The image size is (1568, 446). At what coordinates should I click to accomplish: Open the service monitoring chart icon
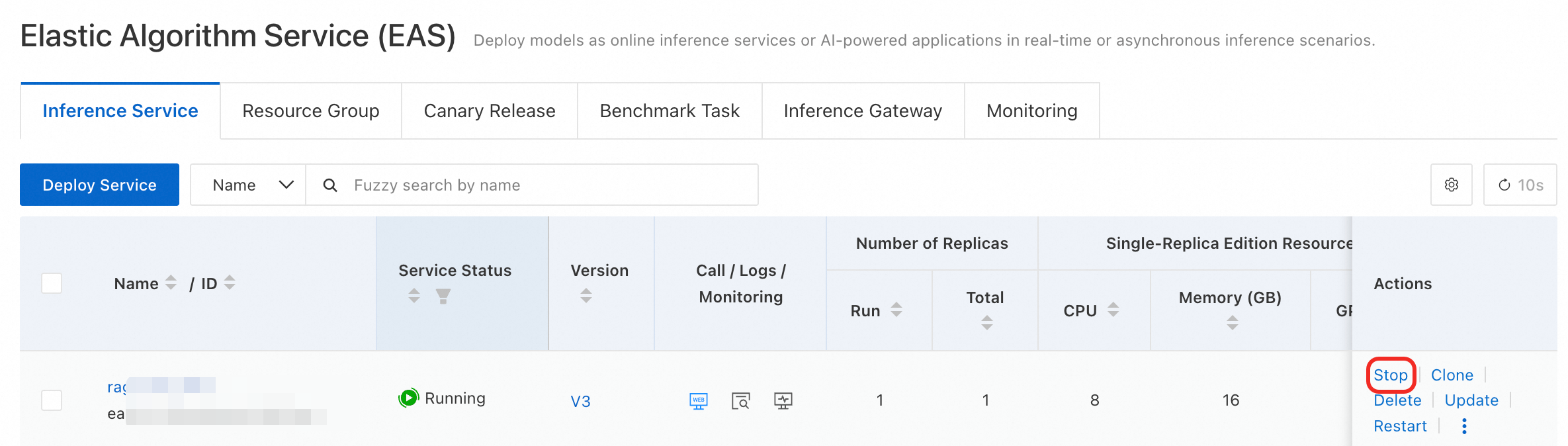click(x=783, y=400)
